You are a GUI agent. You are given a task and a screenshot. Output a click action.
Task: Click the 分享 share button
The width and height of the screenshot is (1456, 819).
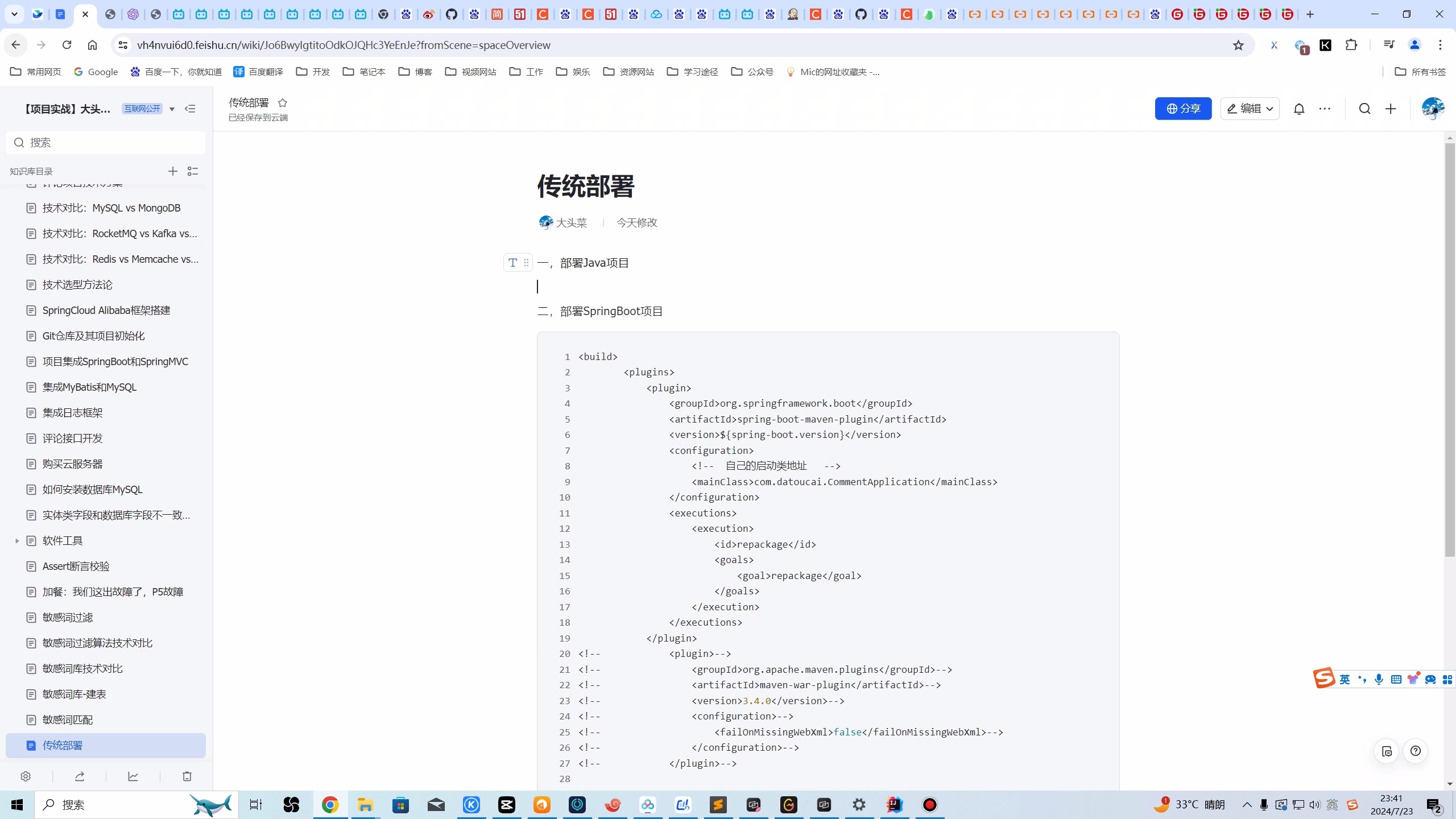click(1184, 108)
